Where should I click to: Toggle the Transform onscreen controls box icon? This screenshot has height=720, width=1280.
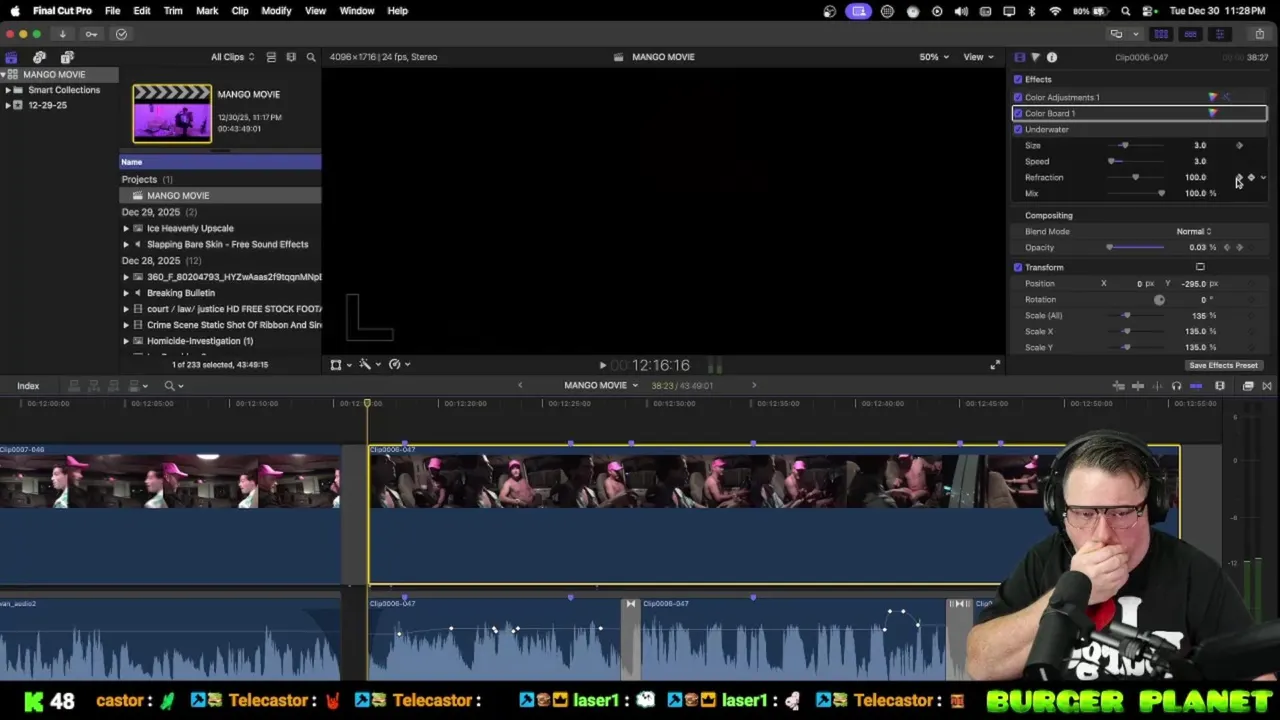(x=1200, y=267)
